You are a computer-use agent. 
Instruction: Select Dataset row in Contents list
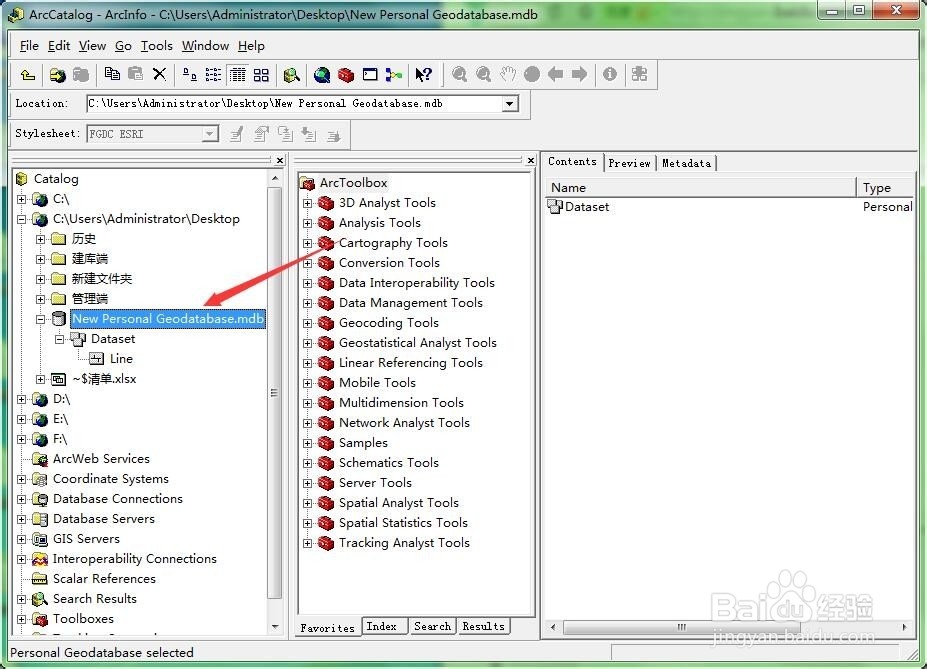pyautogui.click(x=730, y=207)
